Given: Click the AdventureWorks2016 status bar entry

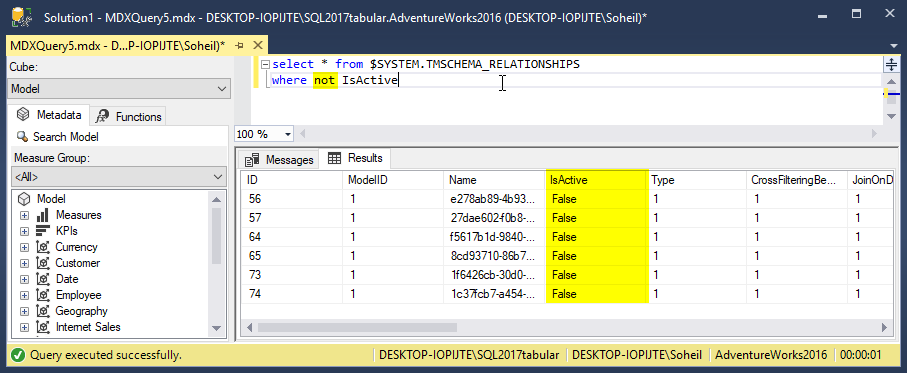Looking at the screenshot, I should coord(771,355).
